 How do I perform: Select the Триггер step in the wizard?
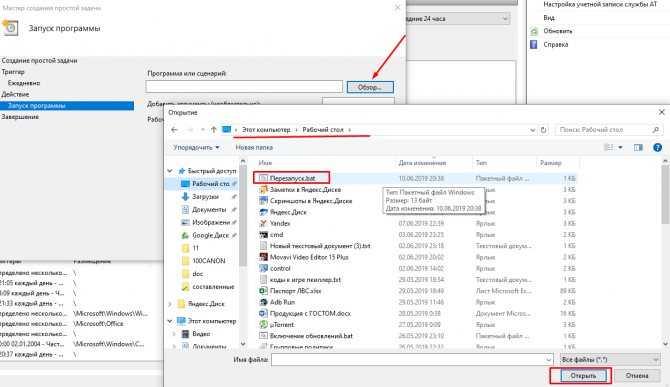point(13,72)
